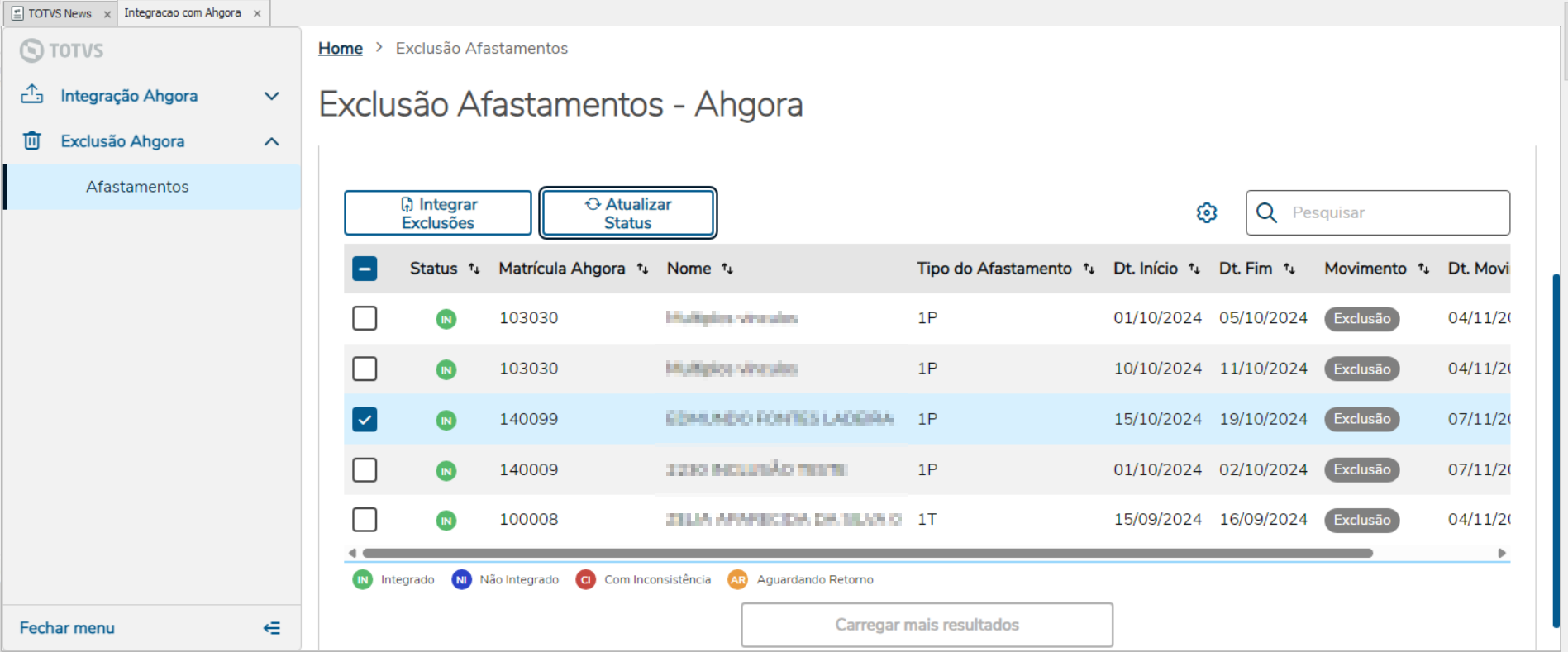This screenshot has width=1568, height=652.
Task: Uncheck the row for matrícula 140099
Action: 365,420
